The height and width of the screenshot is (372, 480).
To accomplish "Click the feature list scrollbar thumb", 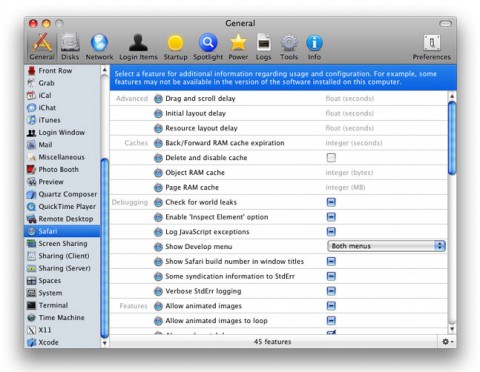I will click(452, 138).
